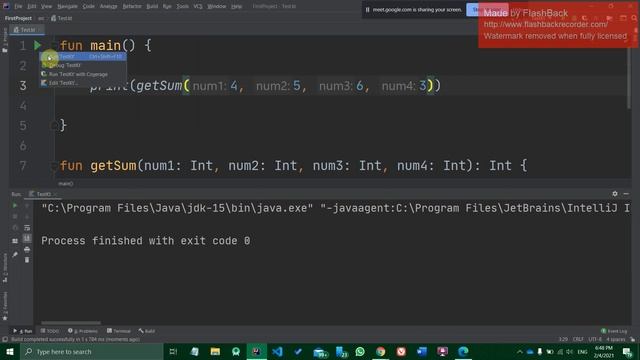Choose the highlighted Run TestKt entry

83,56
